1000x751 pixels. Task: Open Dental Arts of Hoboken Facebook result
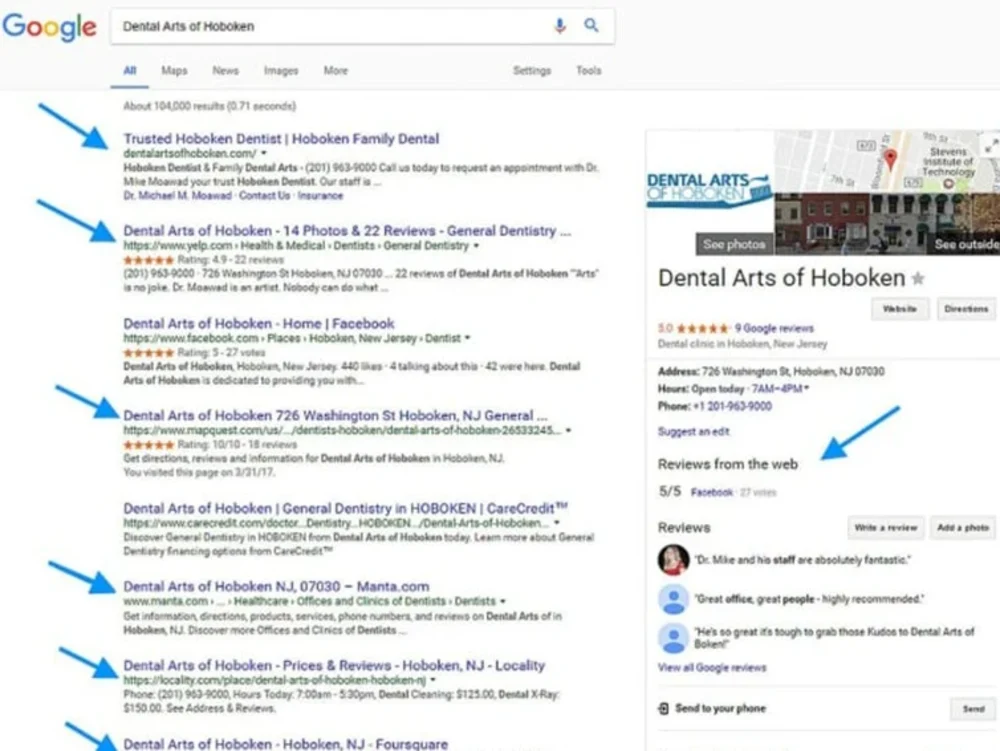[x=259, y=323]
